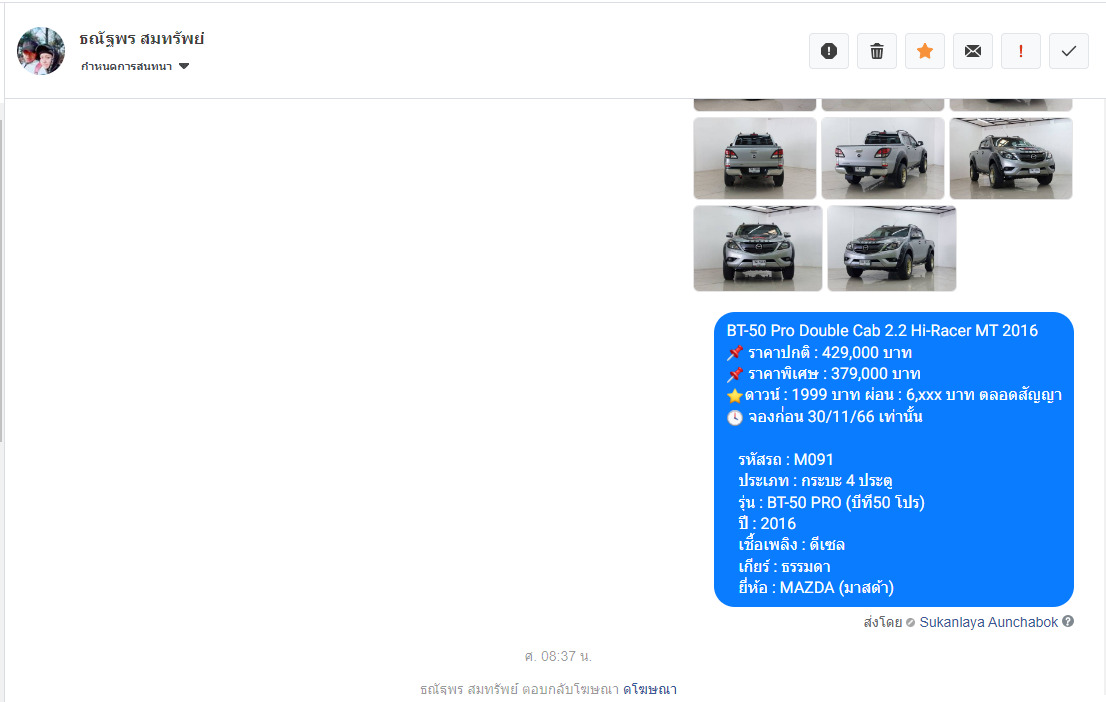Click ยี่ห้อ : MAZDA (มาสด้า) line

[x=816, y=588]
